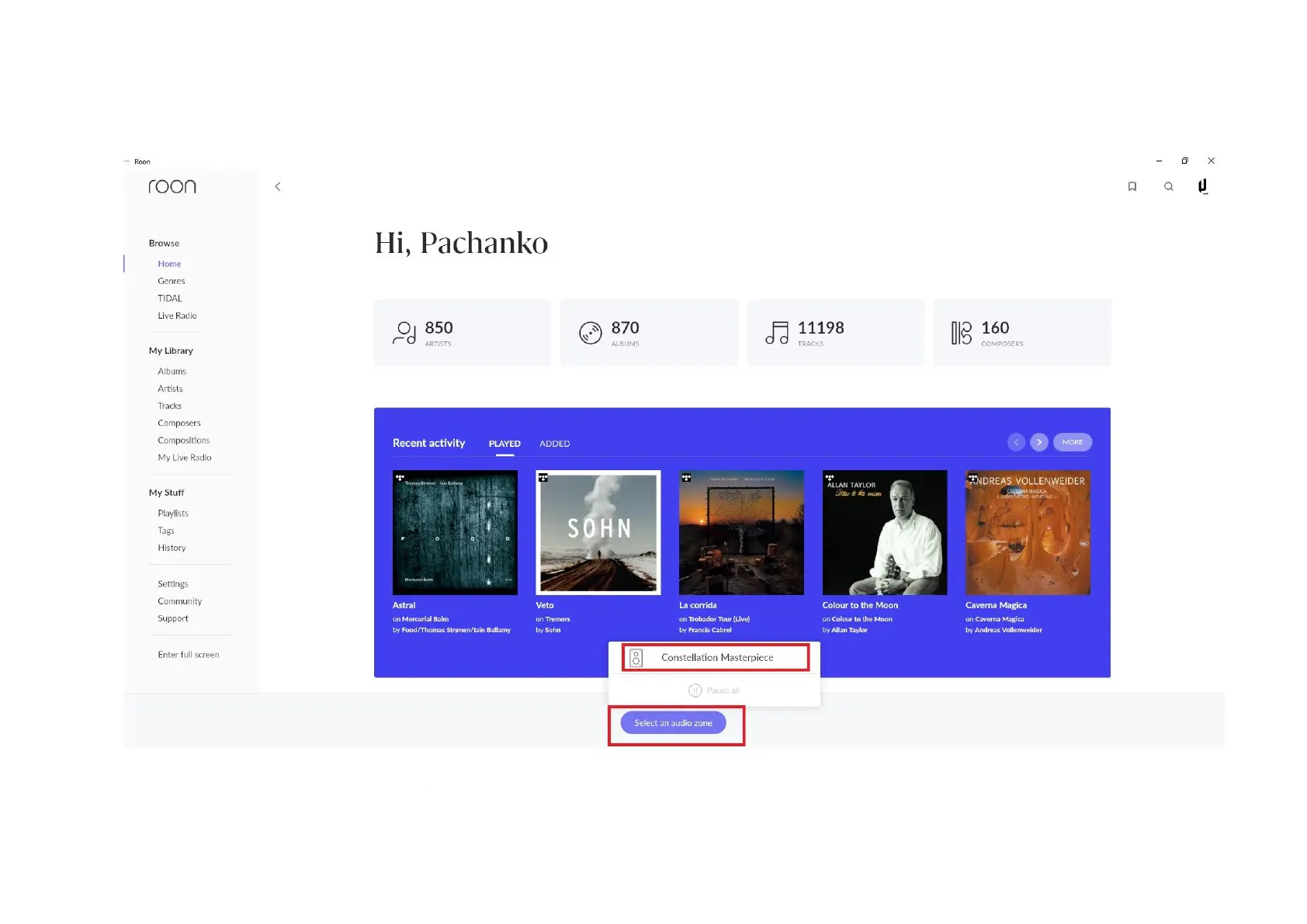Open My Live Radio in sidebar
The image size is (1307, 924).
[185, 458]
